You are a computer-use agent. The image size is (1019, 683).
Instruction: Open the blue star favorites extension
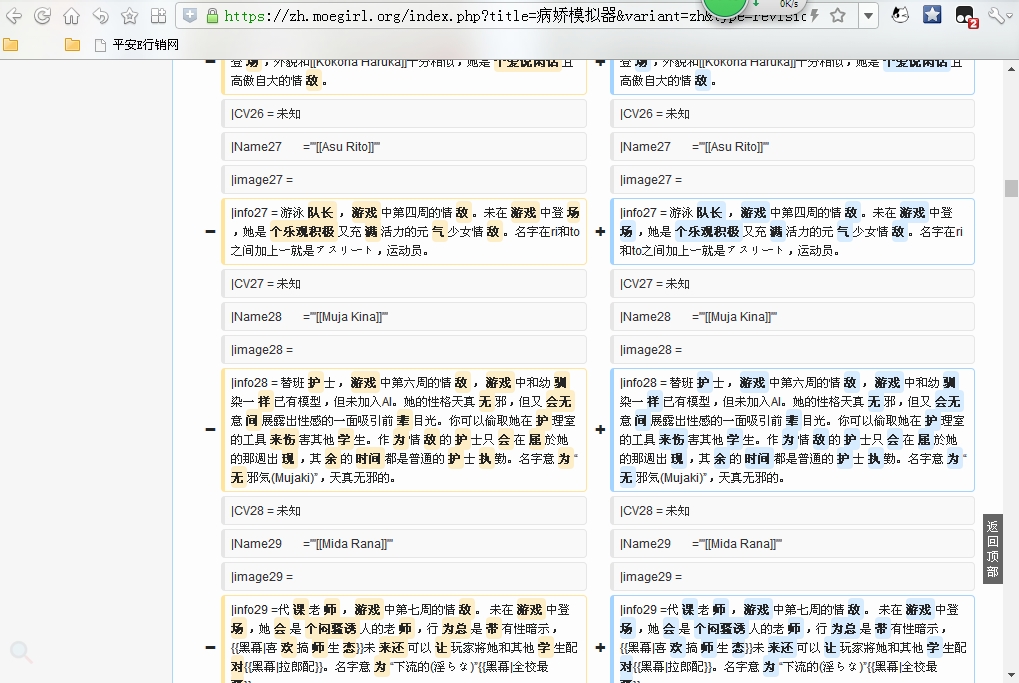(931, 15)
